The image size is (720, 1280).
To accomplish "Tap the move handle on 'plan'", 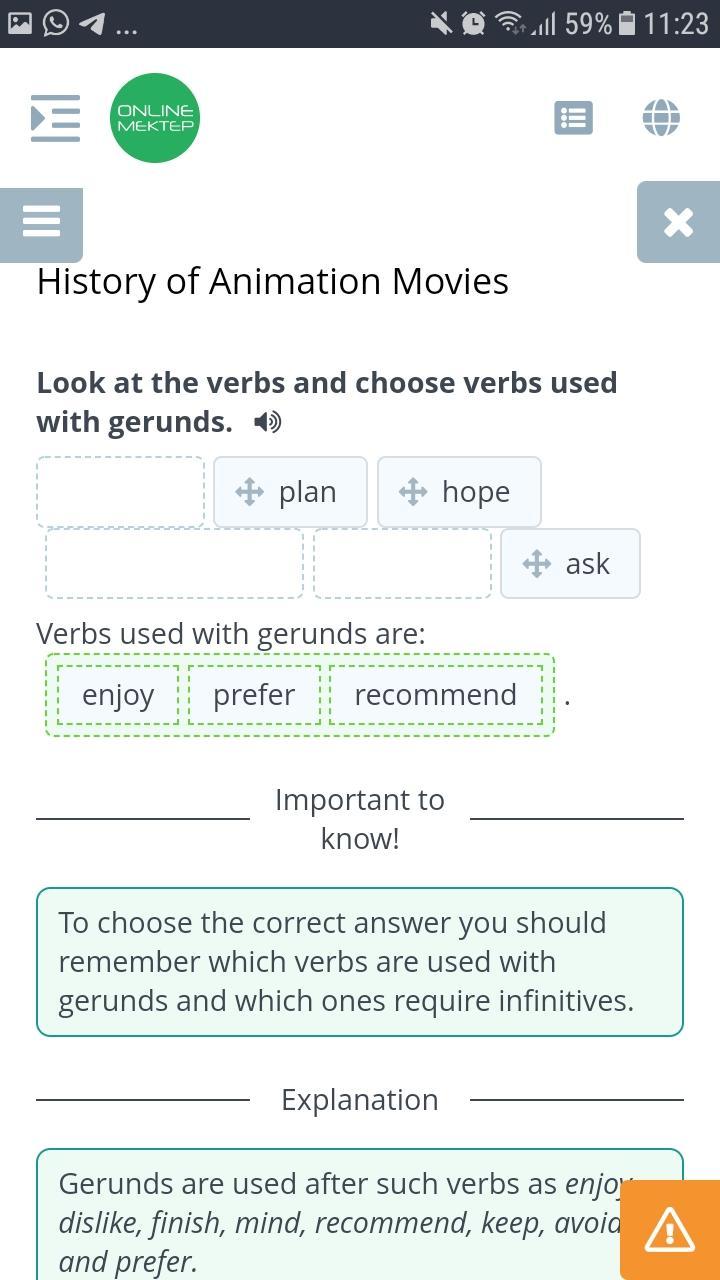I will (x=249, y=492).
